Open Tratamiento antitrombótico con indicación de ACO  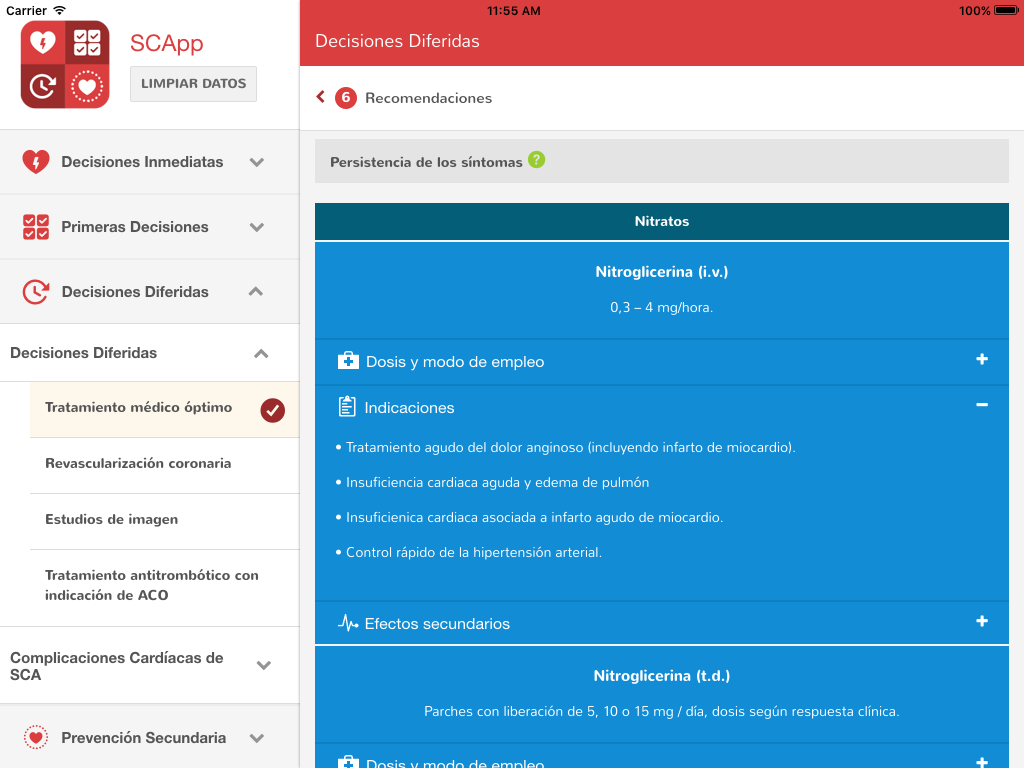click(165, 588)
